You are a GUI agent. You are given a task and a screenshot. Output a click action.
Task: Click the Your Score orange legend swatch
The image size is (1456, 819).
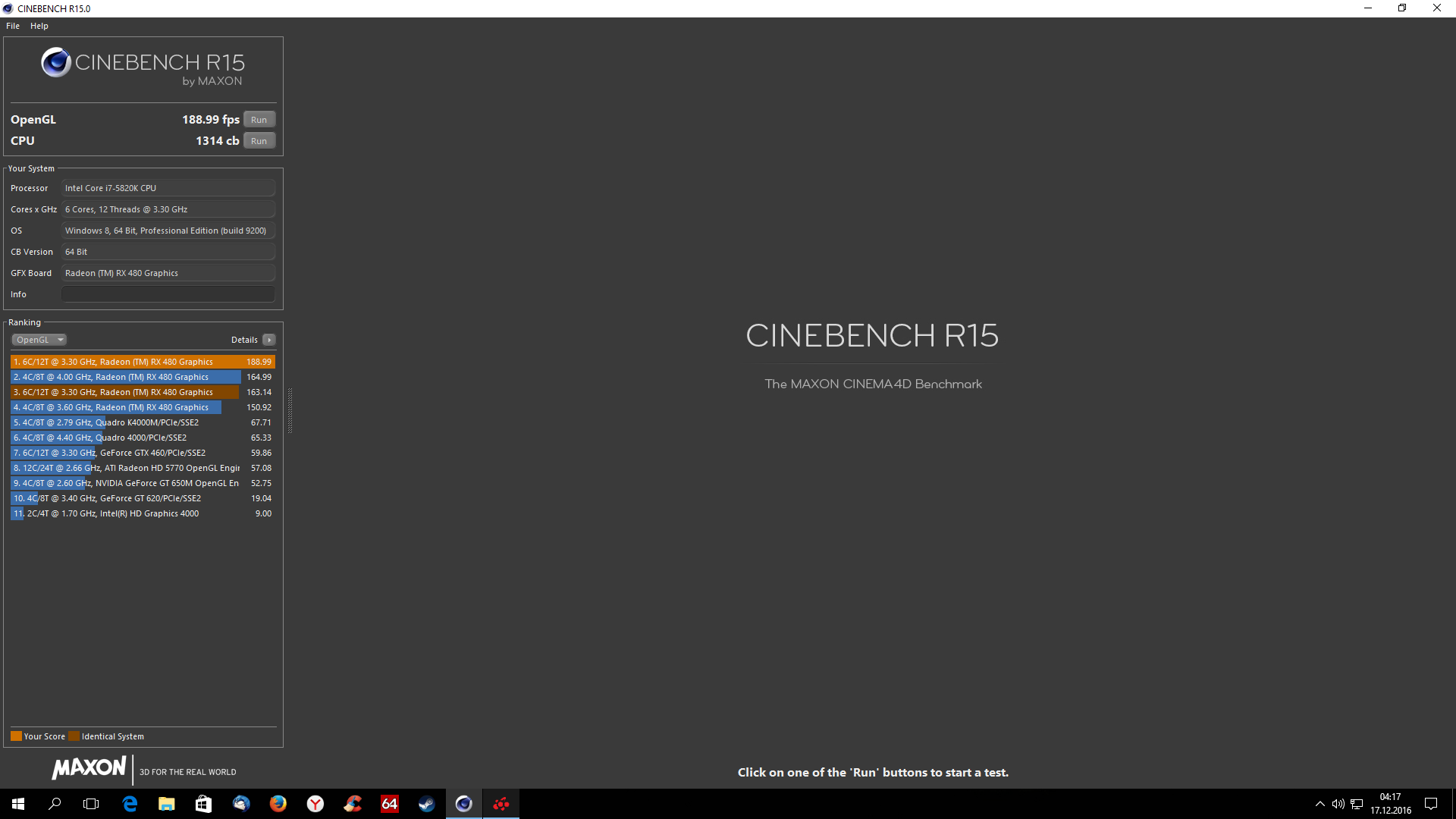pos(16,736)
